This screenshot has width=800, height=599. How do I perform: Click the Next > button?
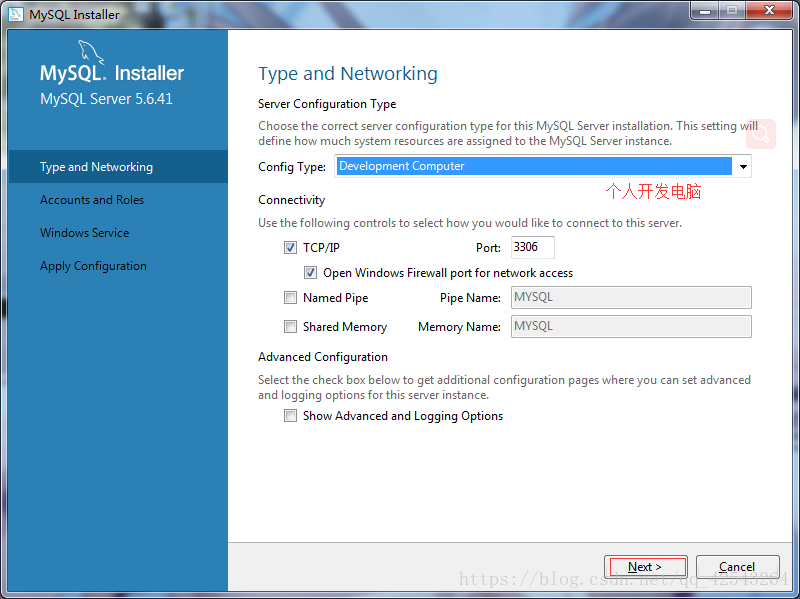646,567
